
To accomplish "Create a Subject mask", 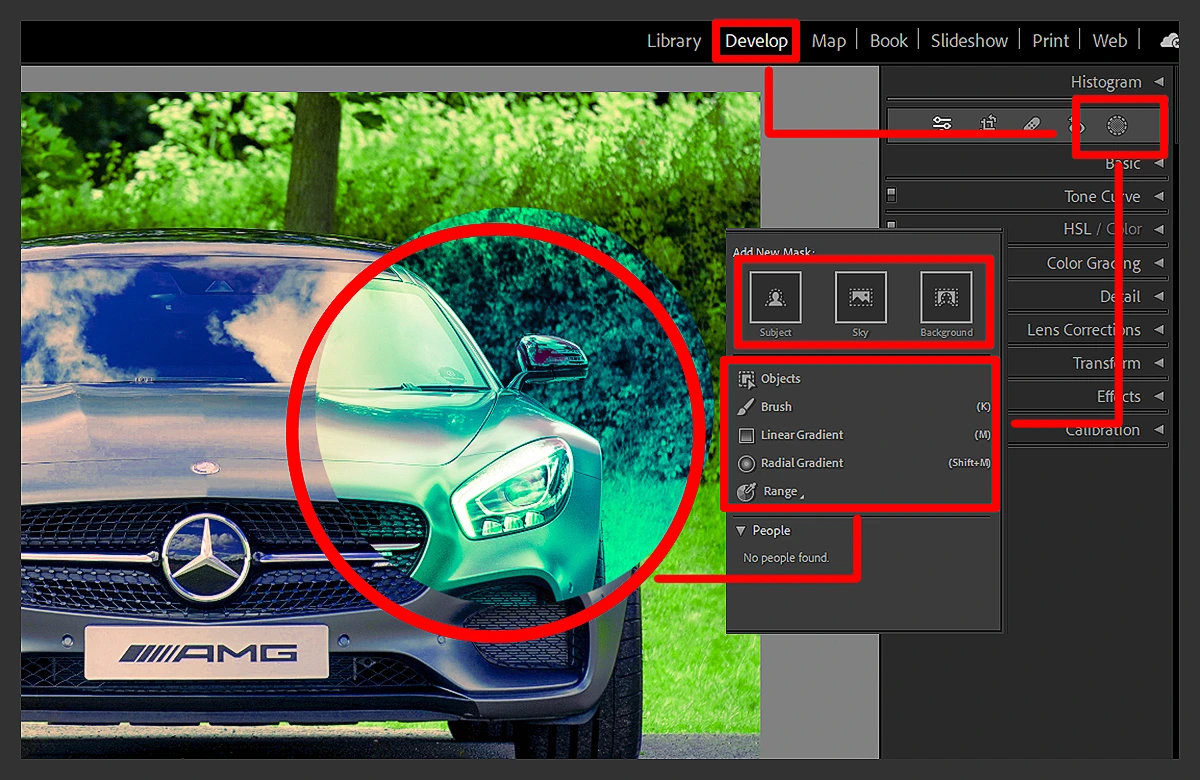I will click(775, 298).
